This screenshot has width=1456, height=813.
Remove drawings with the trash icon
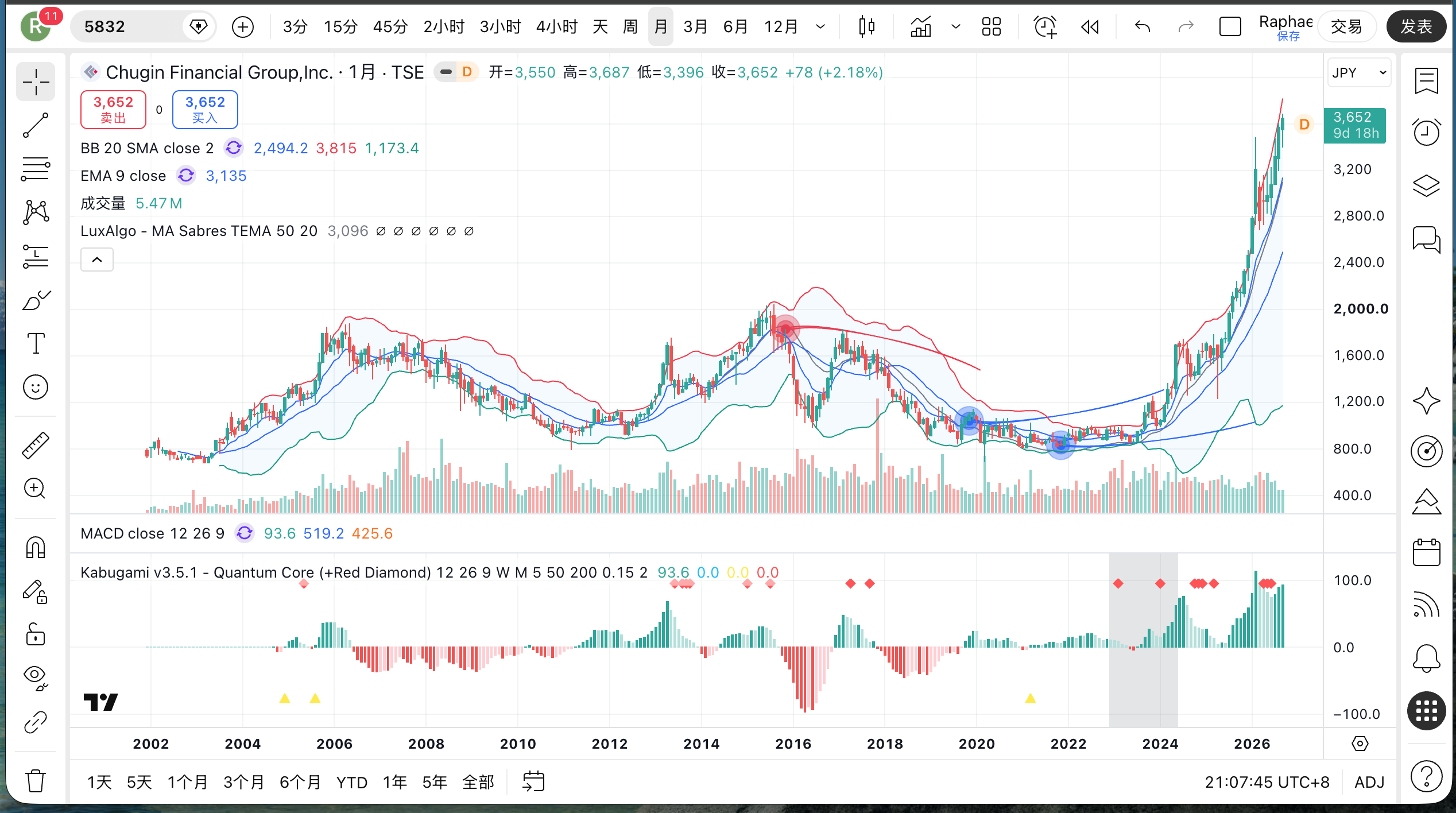coord(36,780)
